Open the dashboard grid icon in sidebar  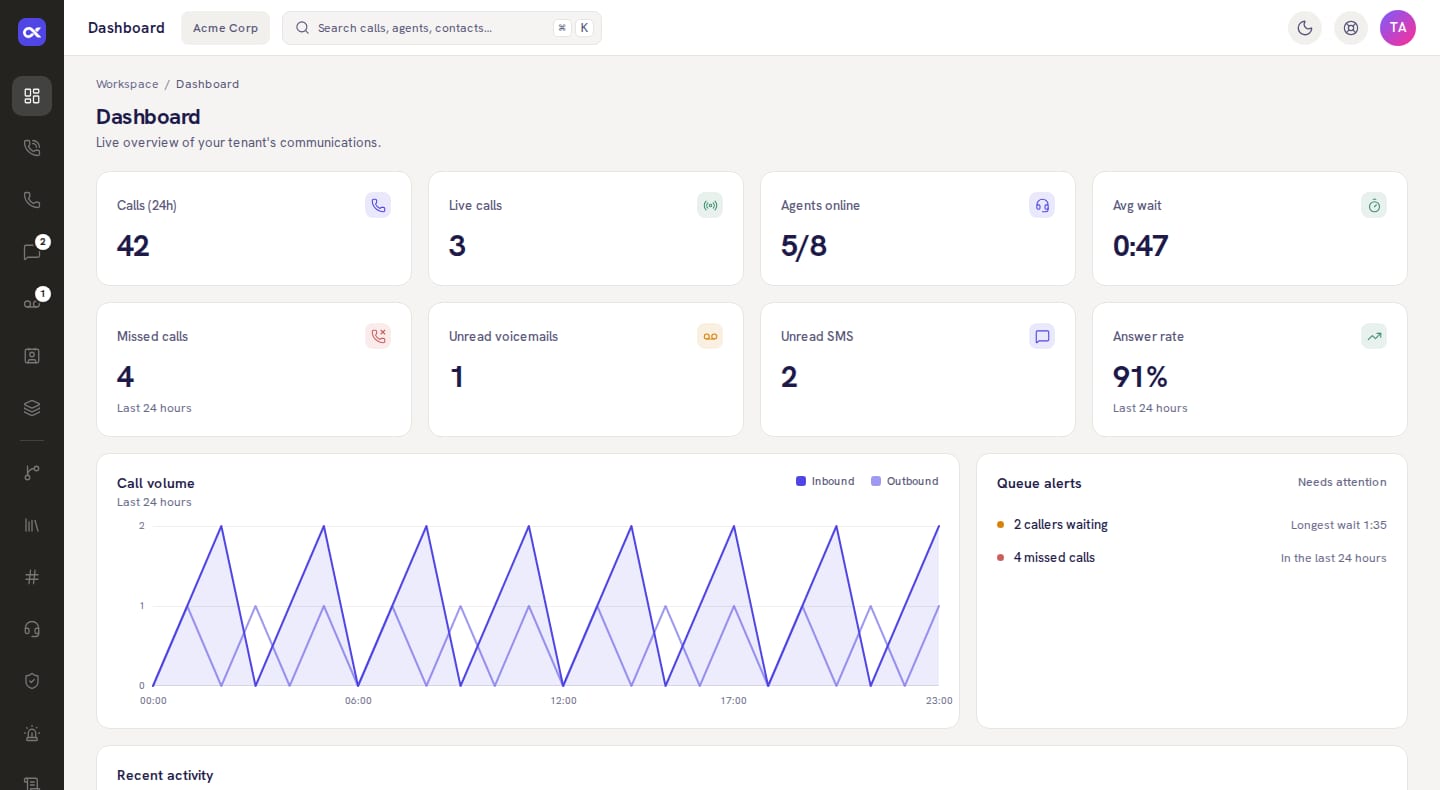coord(32,96)
